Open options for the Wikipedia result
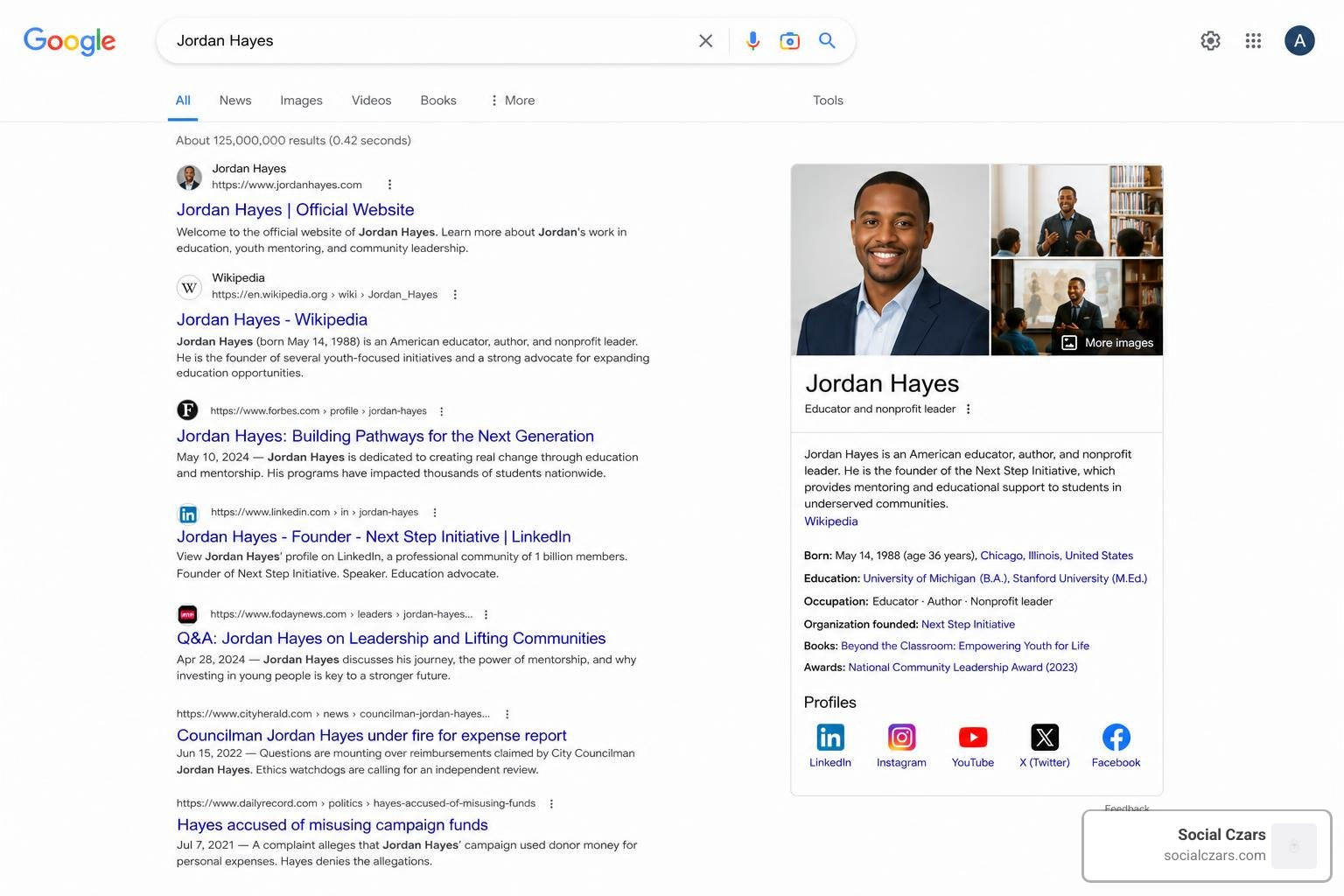The width and height of the screenshot is (1344, 896). point(454,295)
